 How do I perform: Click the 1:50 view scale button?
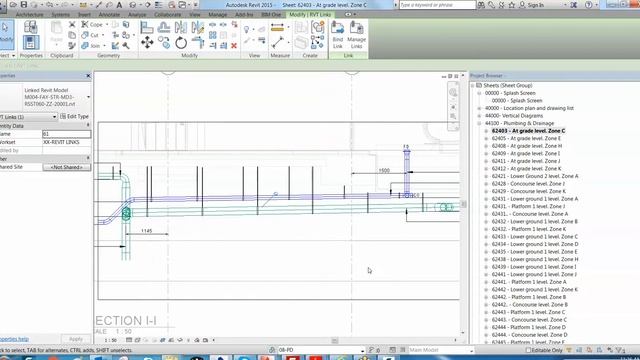click(x=110, y=340)
